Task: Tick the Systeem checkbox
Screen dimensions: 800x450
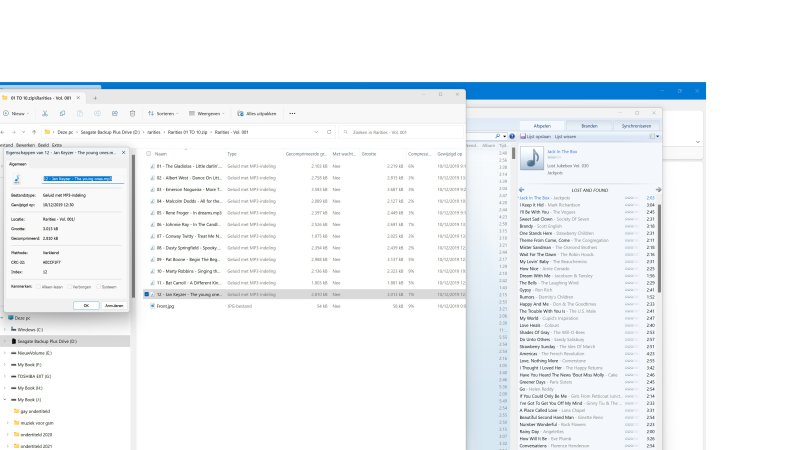Action: pyautogui.click(x=100, y=286)
